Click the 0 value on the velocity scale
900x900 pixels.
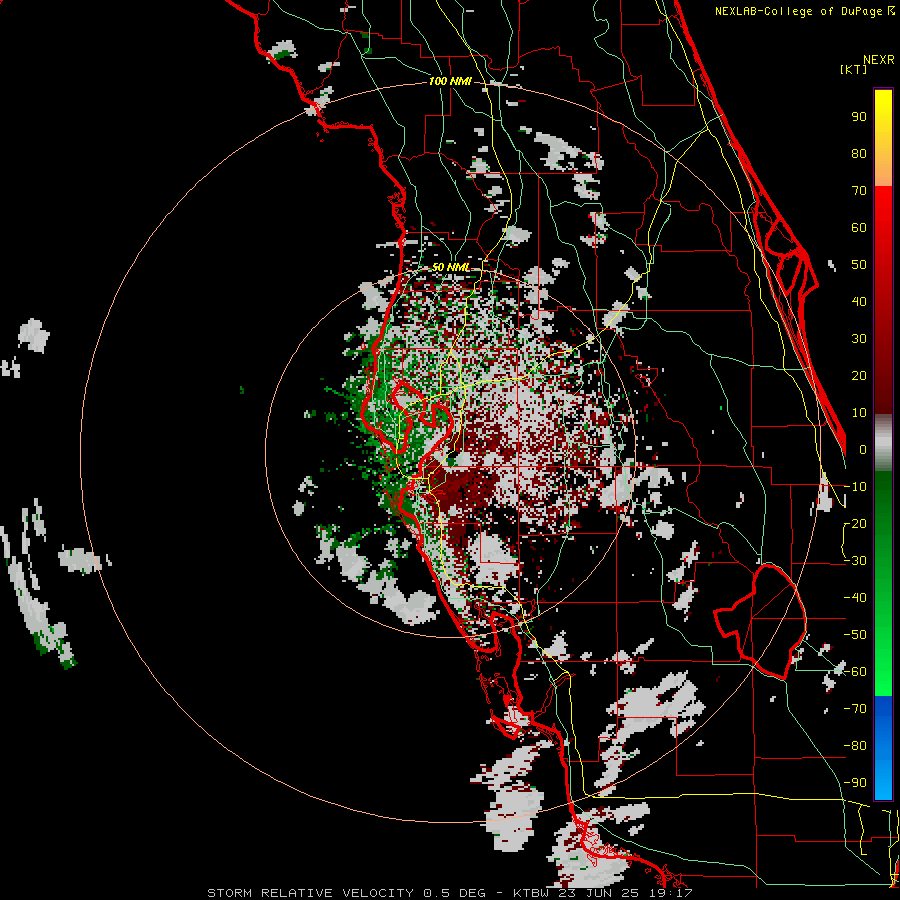(863, 450)
